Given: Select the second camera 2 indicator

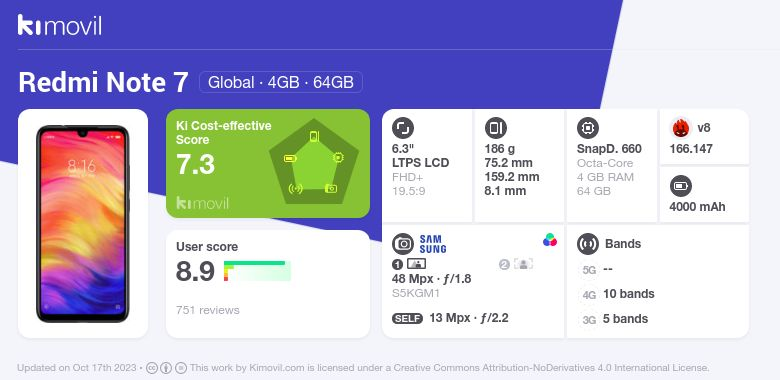Looking at the screenshot, I should pyautogui.click(x=516, y=264).
